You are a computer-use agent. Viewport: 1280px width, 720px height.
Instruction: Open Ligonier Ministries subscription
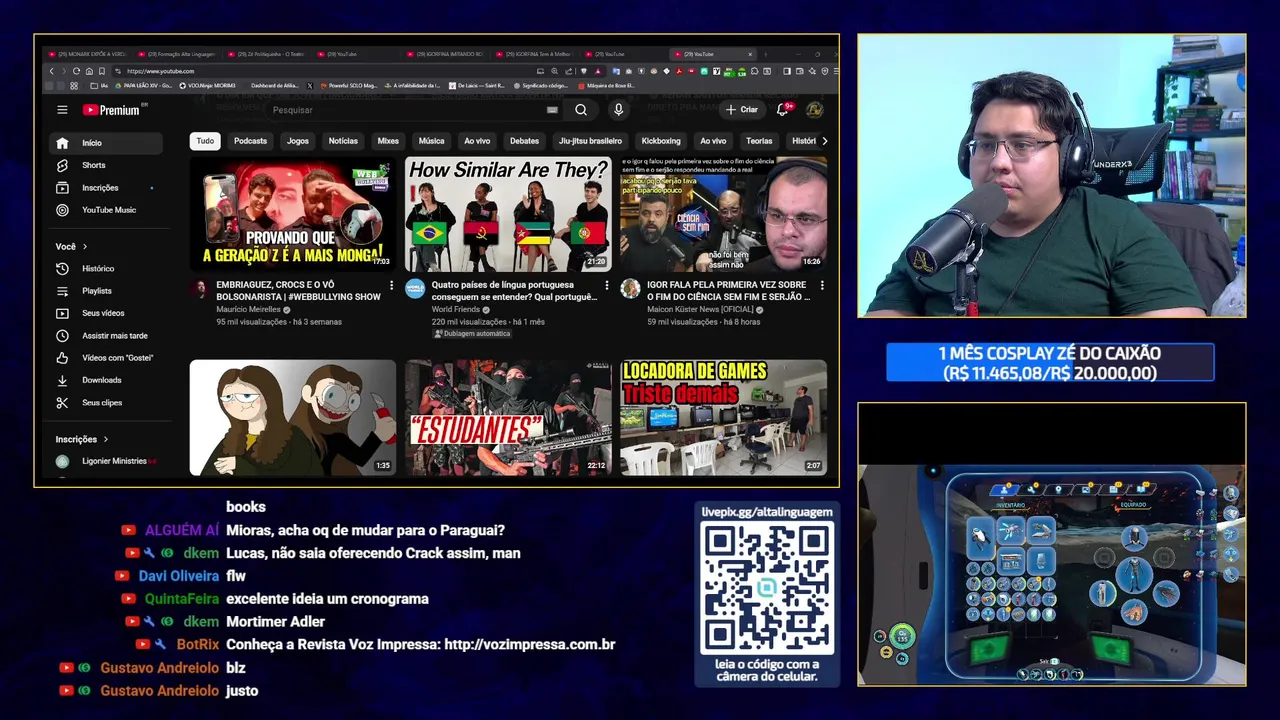[x=106, y=461]
